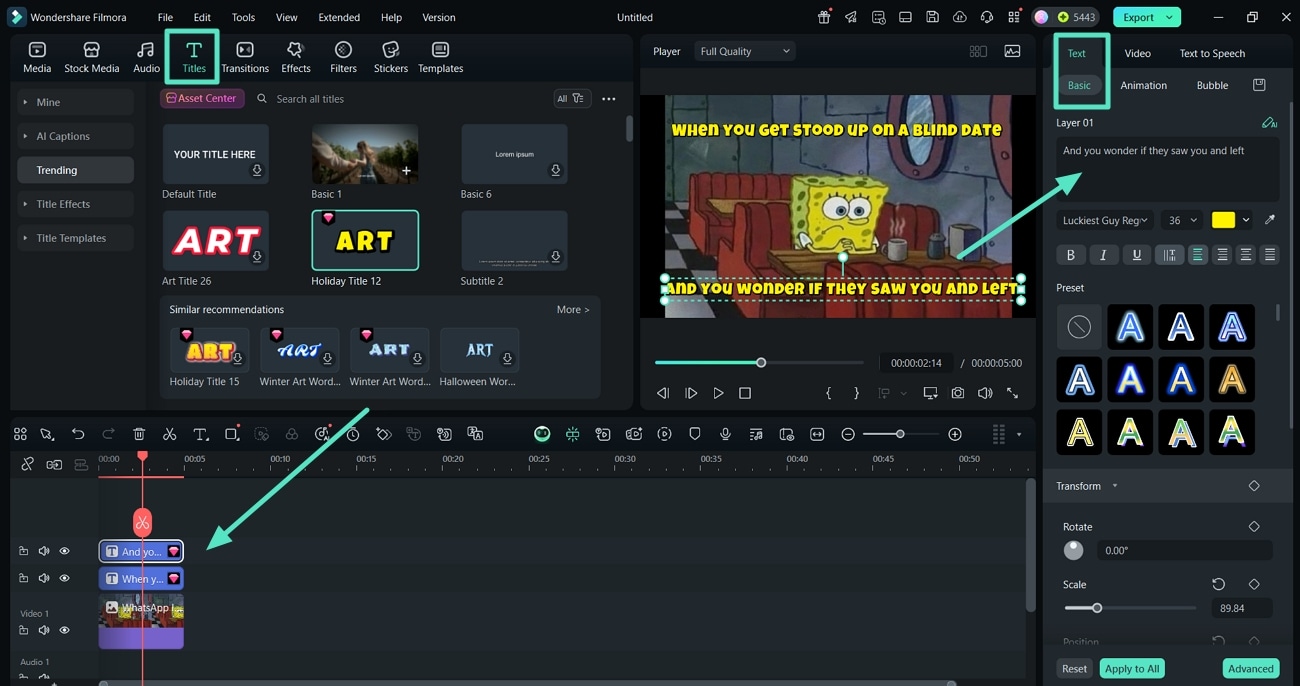Hide the 'And yo...' title track
This screenshot has width=1300, height=686.
click(x=64, y=551)
